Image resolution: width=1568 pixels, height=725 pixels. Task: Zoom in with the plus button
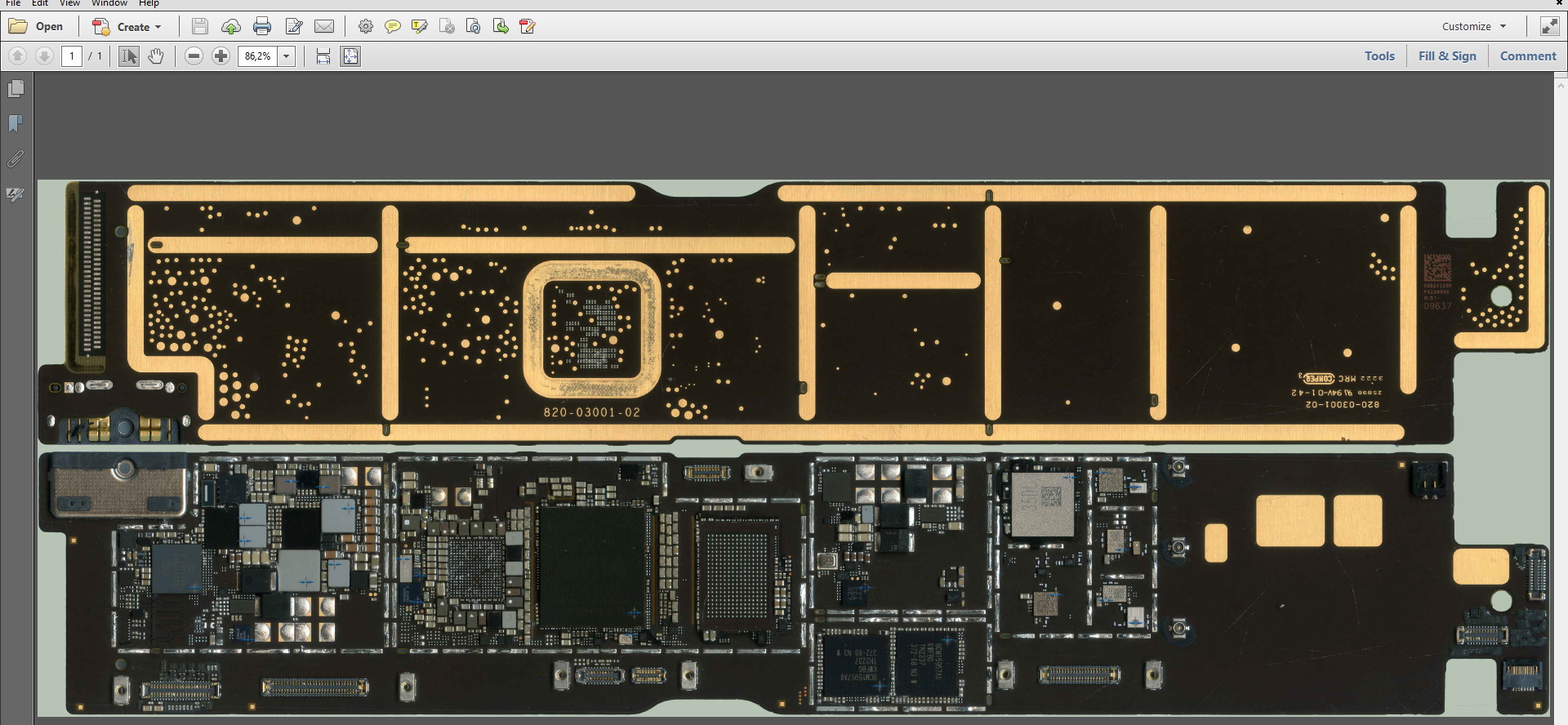(220, 56)
